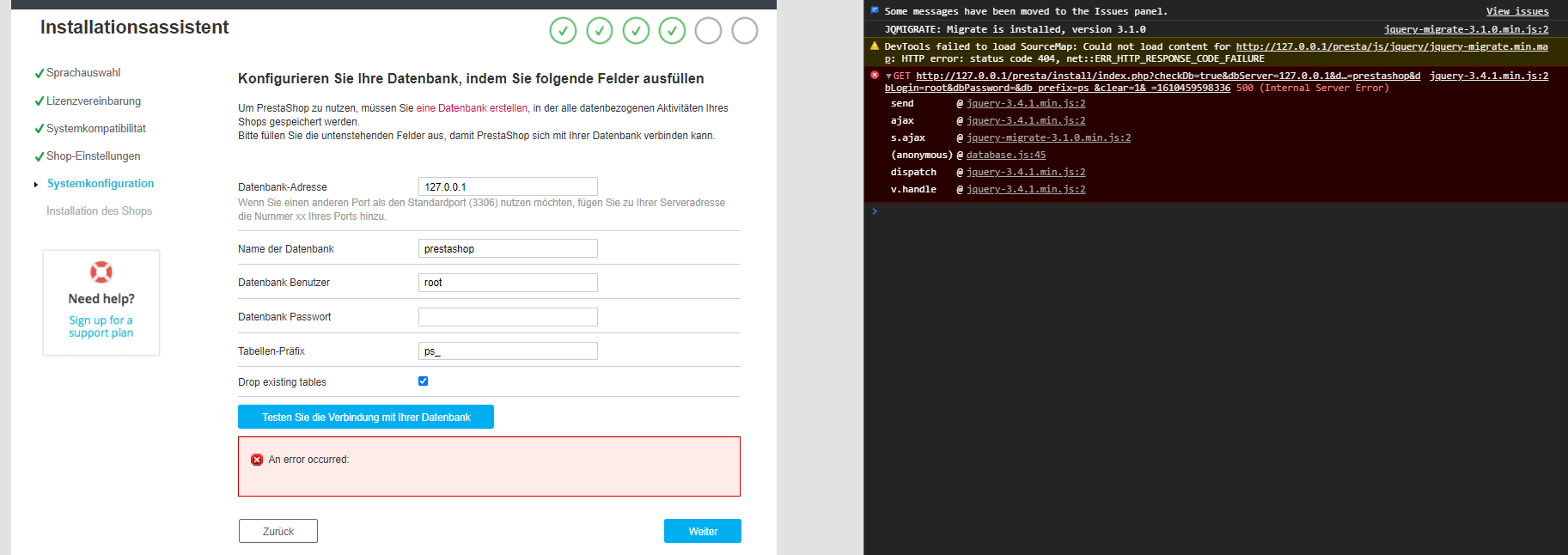Viewport: 1568px width, 555px height.
Task: Click the Weiter button
Action: [x=703, y=531]
